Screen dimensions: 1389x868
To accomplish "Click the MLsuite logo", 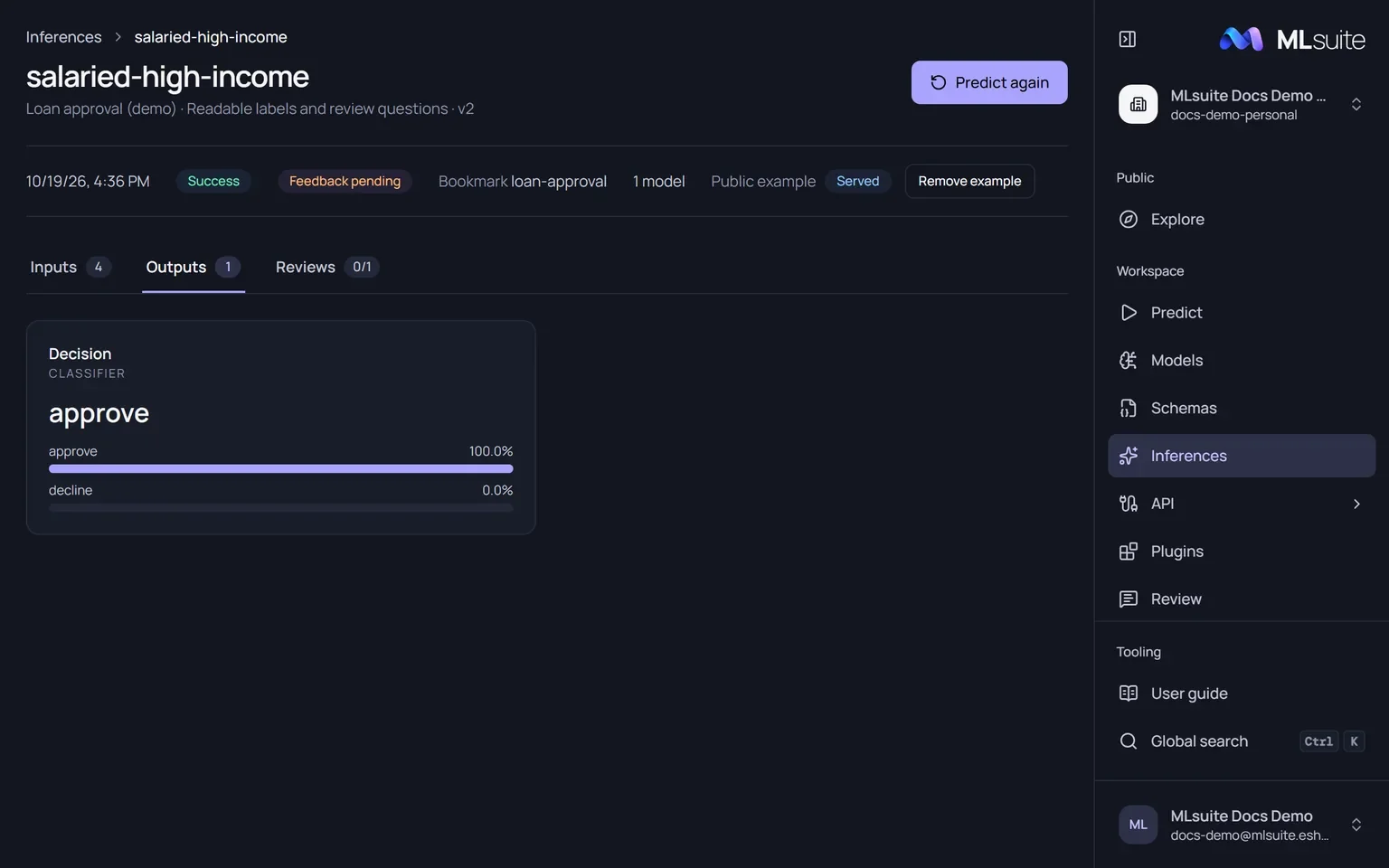I will 1292,39.
